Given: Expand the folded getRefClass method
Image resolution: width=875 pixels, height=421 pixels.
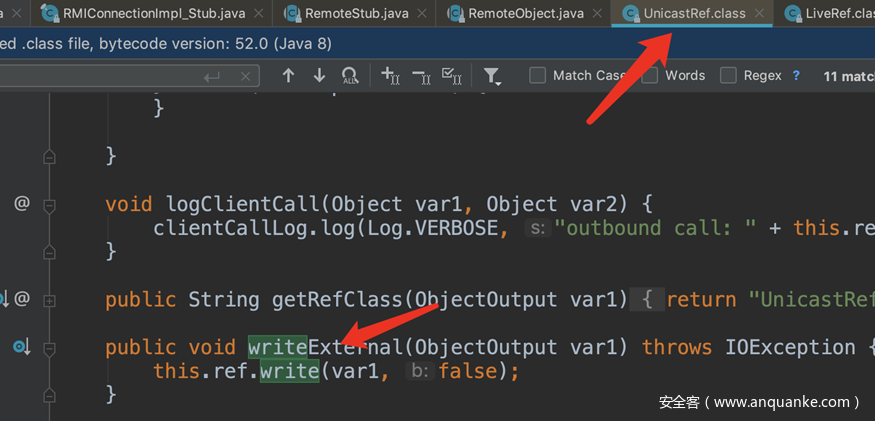Looking at the screenshot, I should pyautogui.click(x=49, y=299).
